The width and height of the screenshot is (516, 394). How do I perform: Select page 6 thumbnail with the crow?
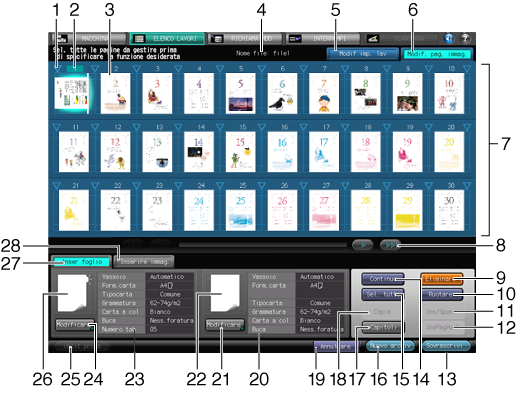pyautogui.click(x=282, y=93)
